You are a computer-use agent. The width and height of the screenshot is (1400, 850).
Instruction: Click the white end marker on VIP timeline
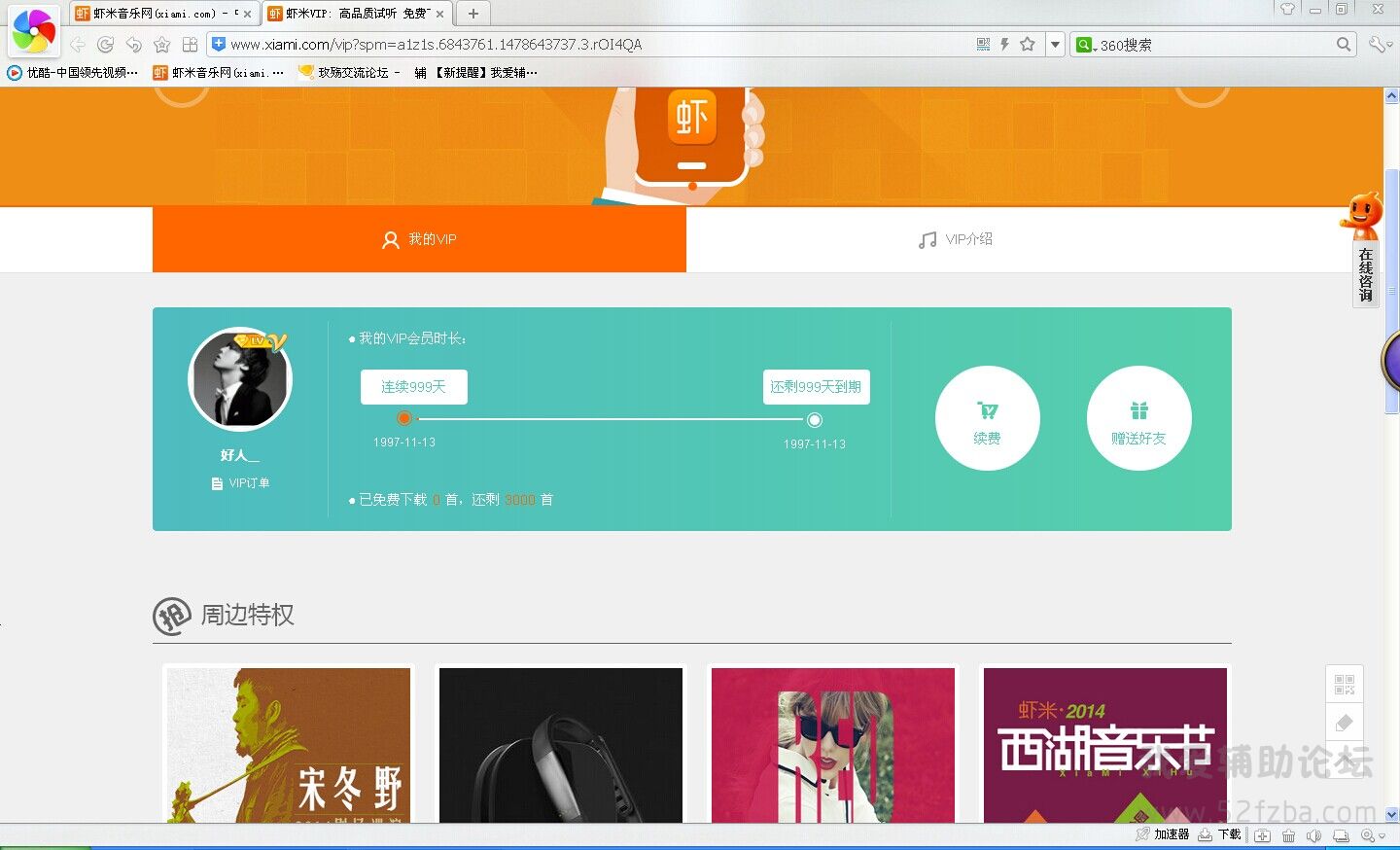815,420
